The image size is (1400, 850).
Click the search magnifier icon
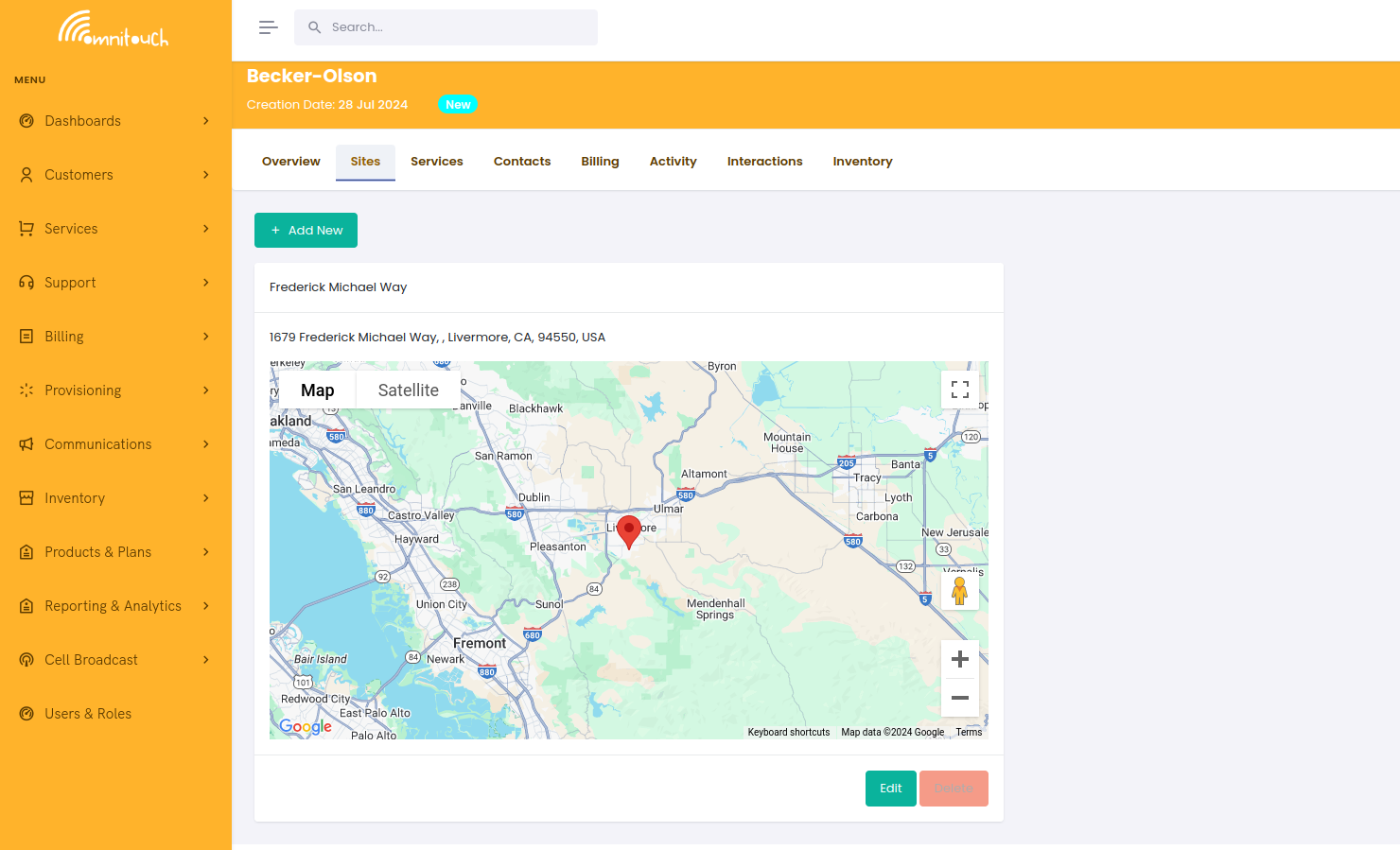[314, 27]
